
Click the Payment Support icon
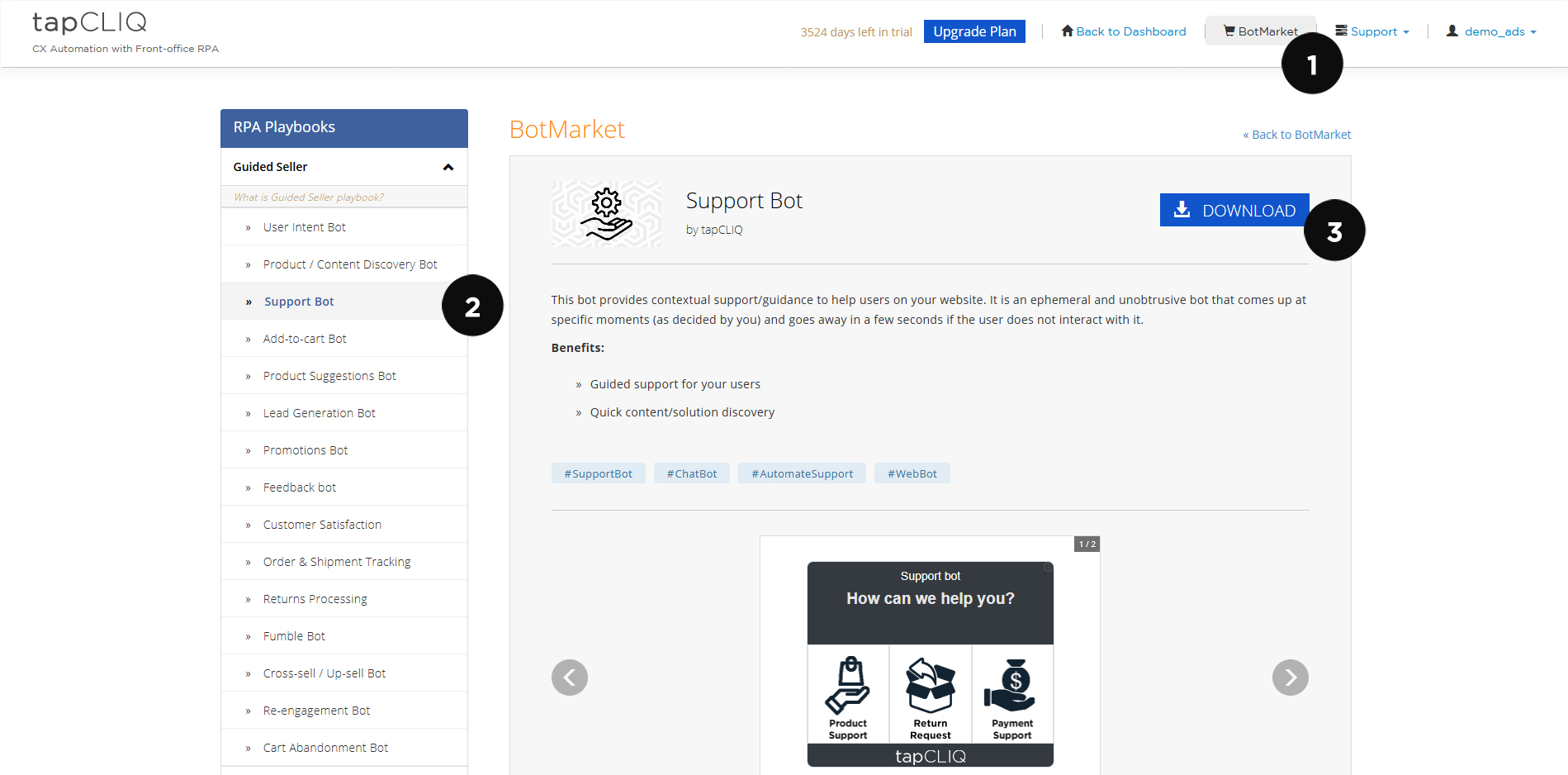(1012, 694)
